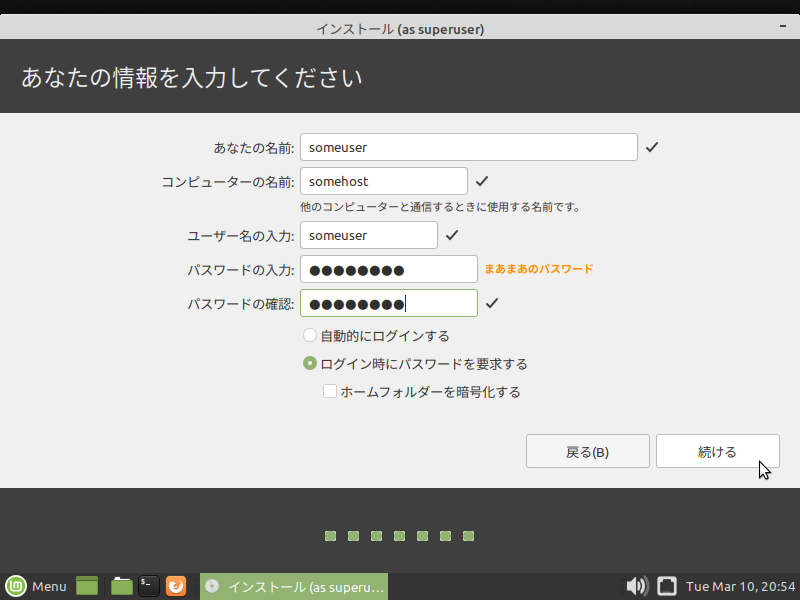Focus the ユーザー名の入力 field
Image resolution: width=800 pixels, height=600 pixels.
pos(369,235)
